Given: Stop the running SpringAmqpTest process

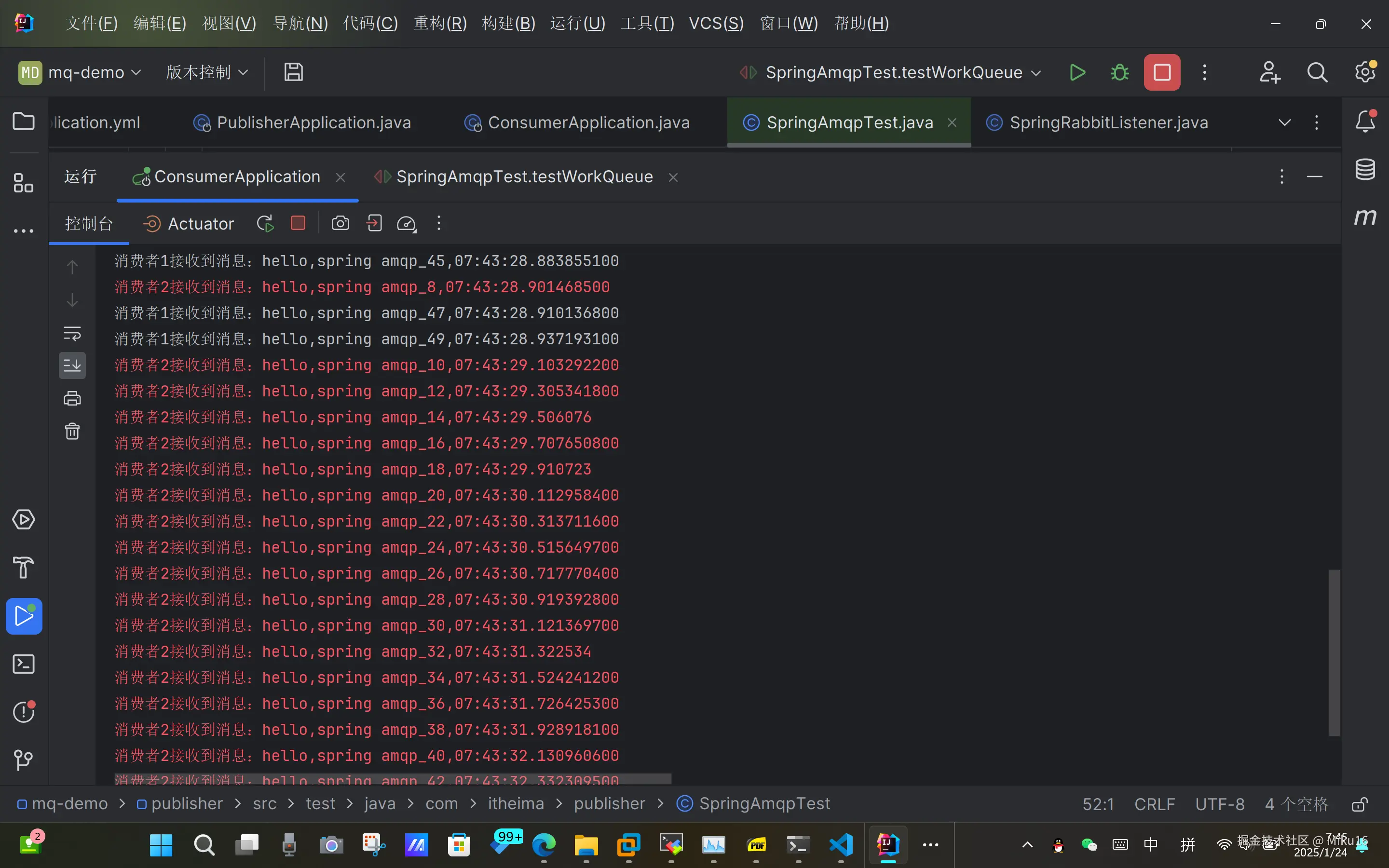Looking at the screenshot, I should (x=1162, y=72).
